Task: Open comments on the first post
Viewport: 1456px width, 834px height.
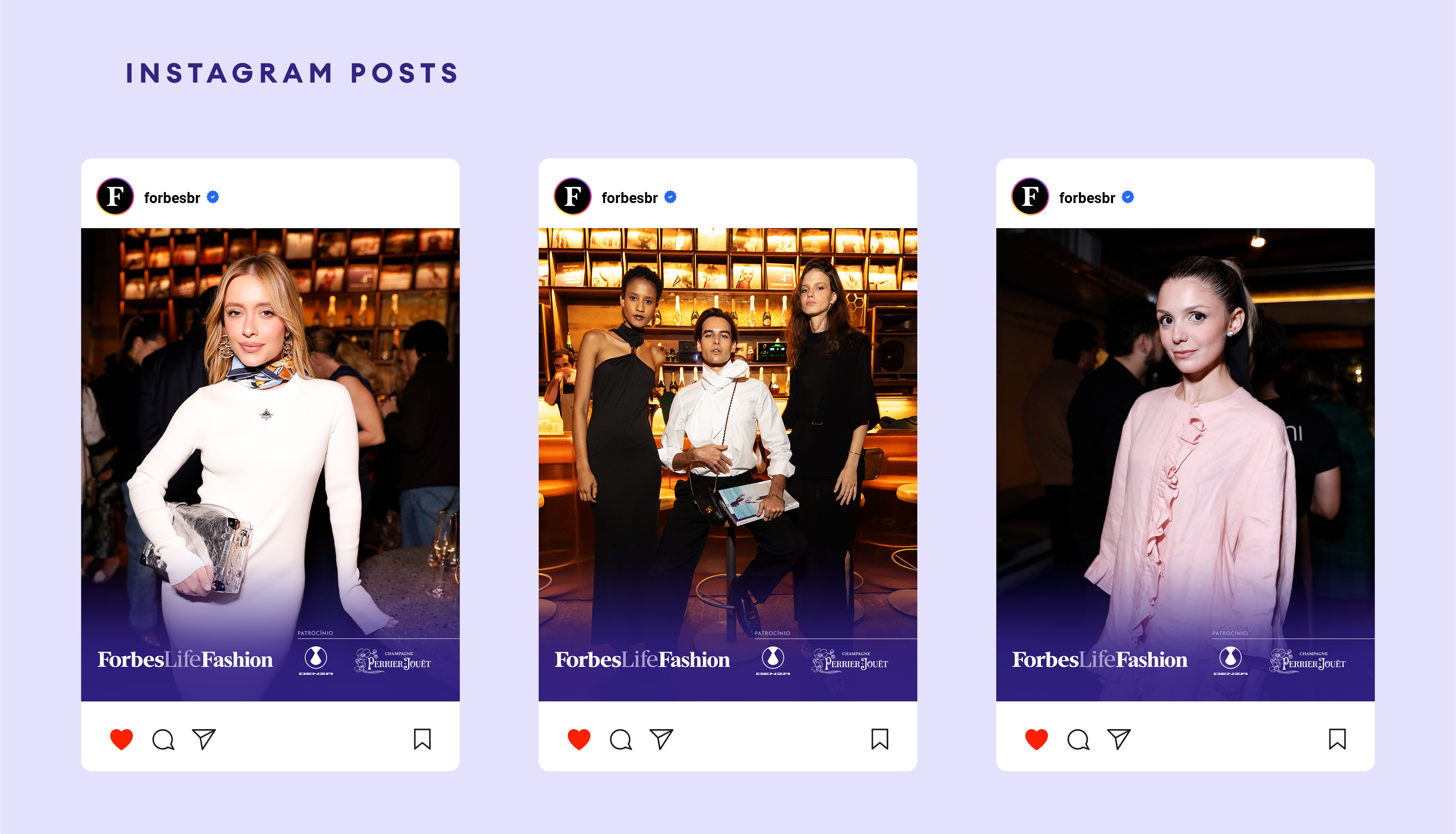Action: 163,740
